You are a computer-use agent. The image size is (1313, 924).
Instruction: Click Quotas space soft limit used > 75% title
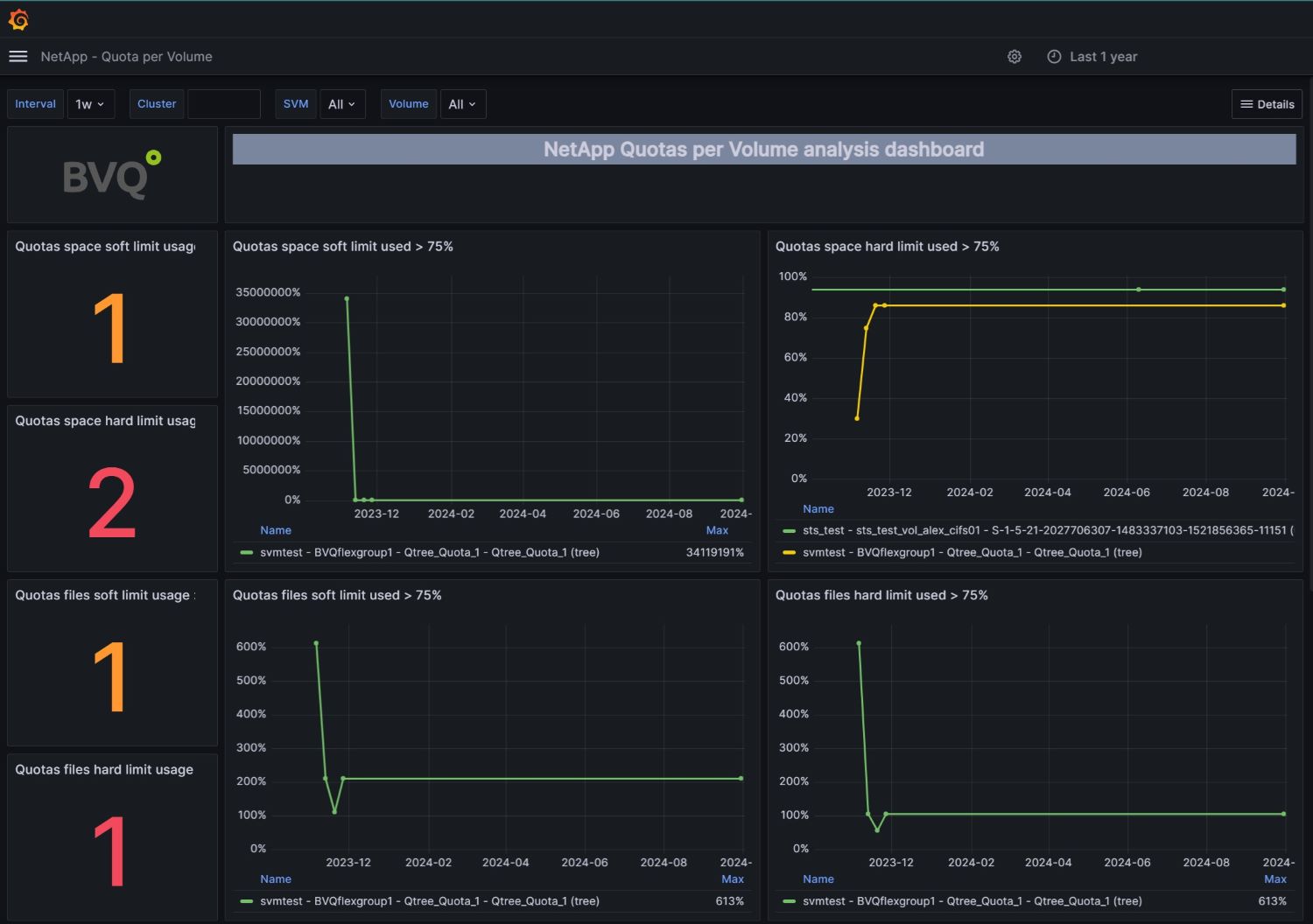point(342,247)
